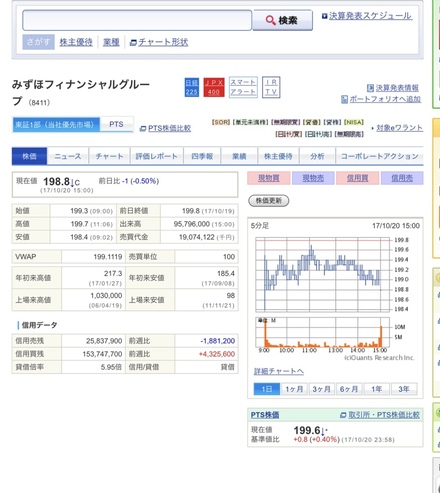Click the 信用売 order button
Screen dimensions: 440x493
click(x=402, y=178)
